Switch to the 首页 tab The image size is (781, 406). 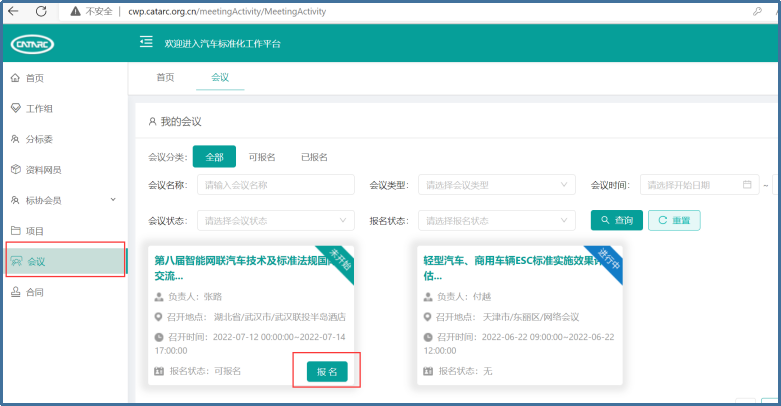coord(165,77)
